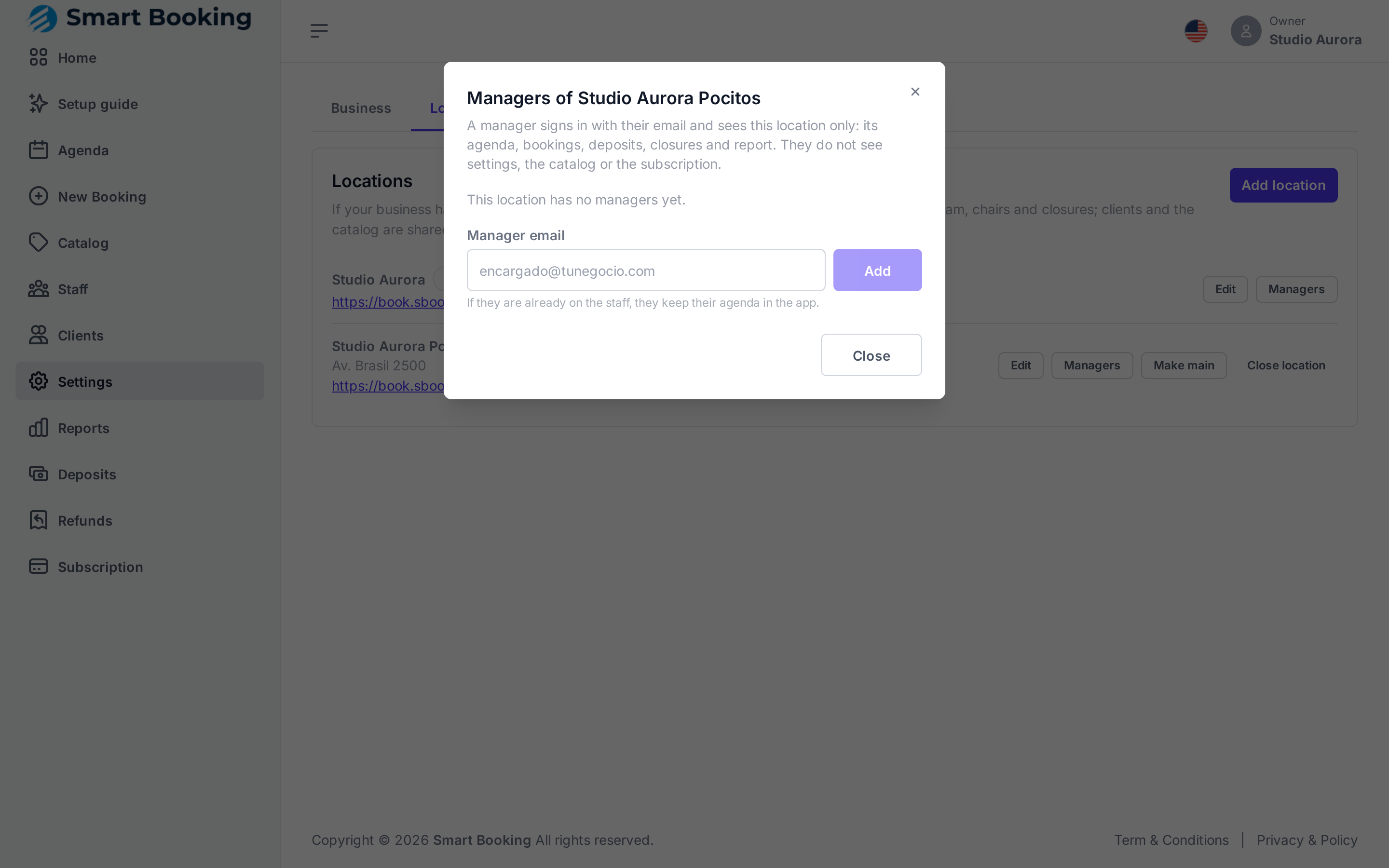Open the Av. Brasil 2500 booking link

tap(388, 386)
